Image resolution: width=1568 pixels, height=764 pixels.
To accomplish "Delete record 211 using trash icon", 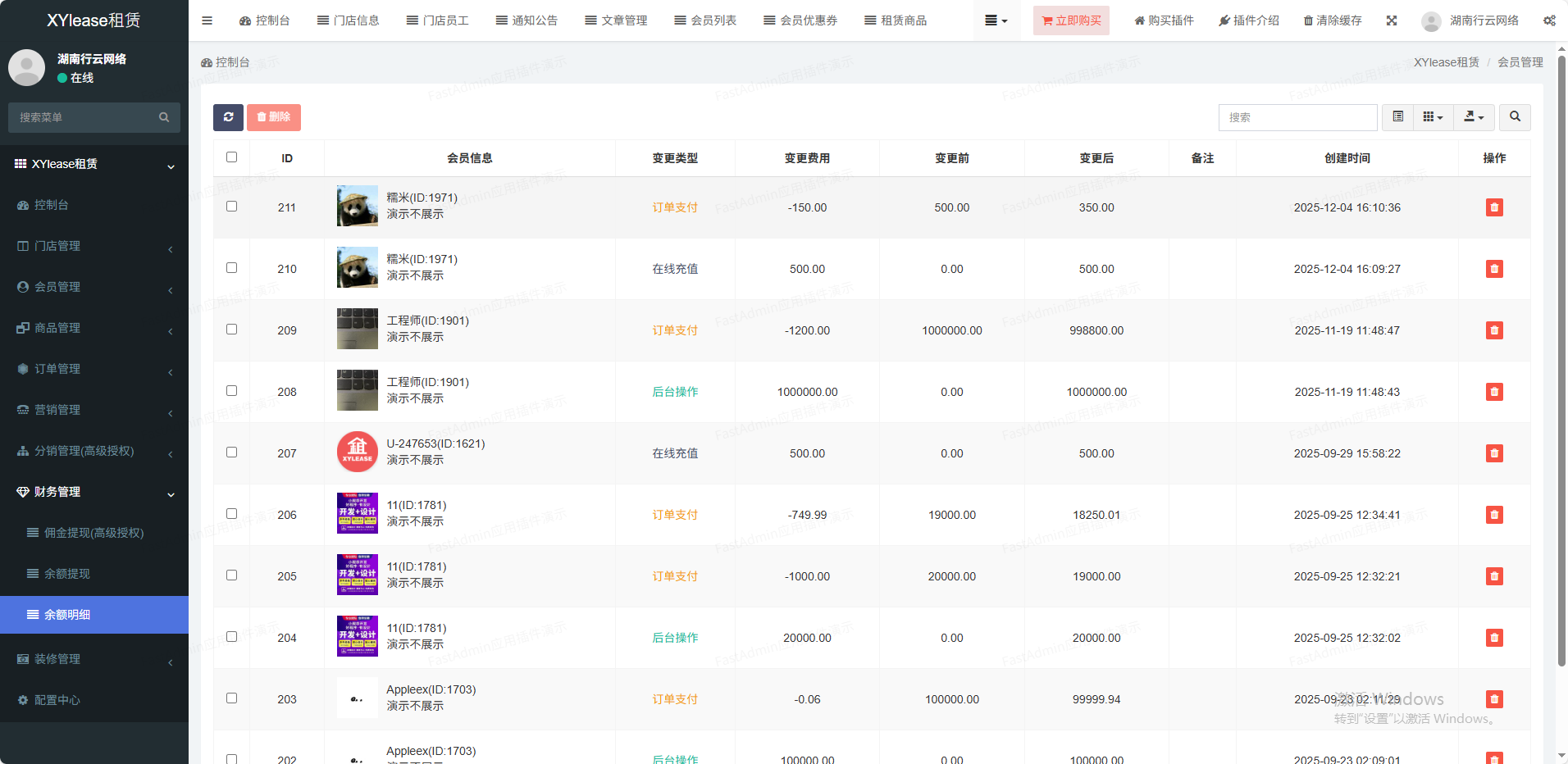I will [x=1493, y=207].
